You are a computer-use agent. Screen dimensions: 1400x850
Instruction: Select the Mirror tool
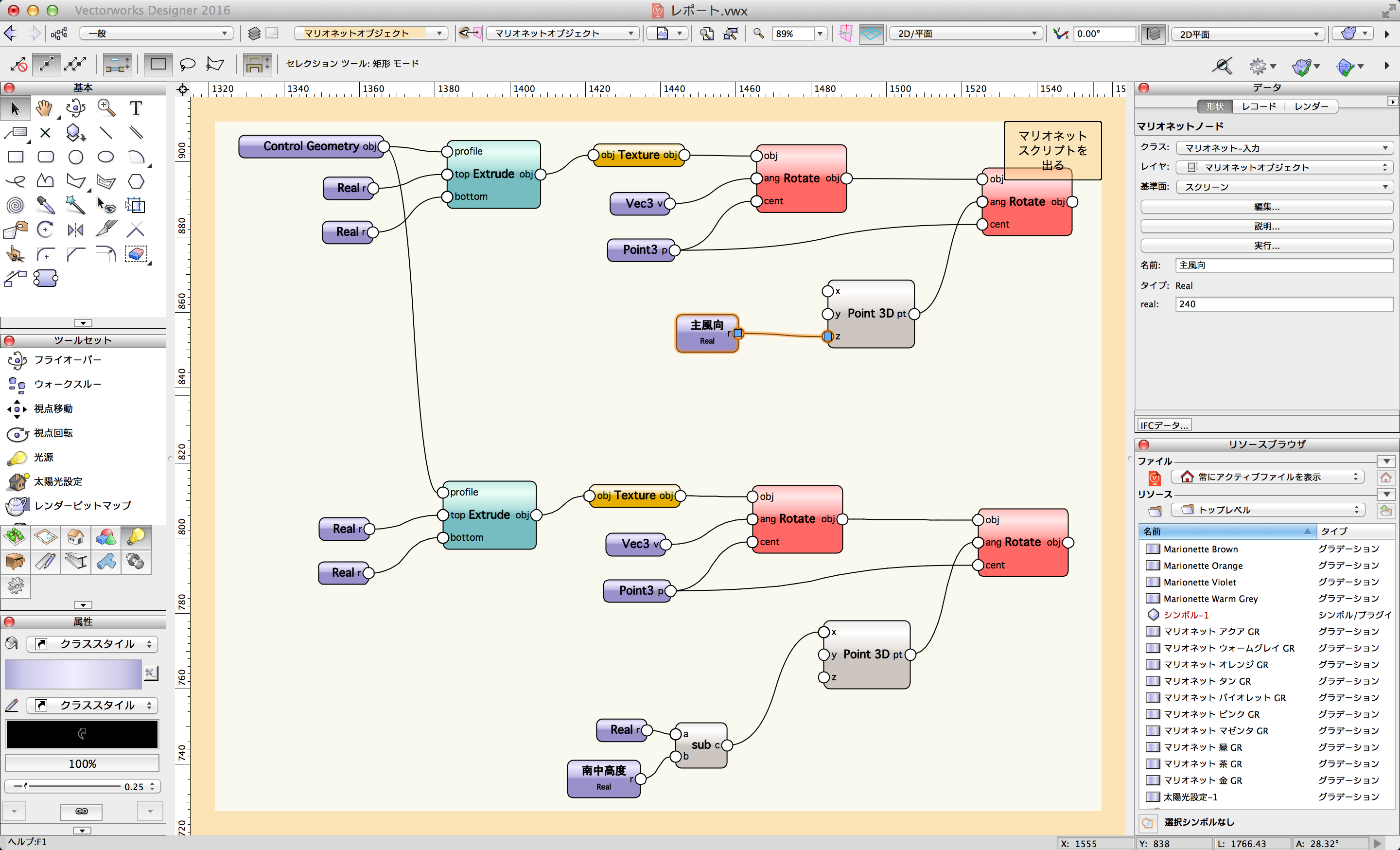pos(75,230)
